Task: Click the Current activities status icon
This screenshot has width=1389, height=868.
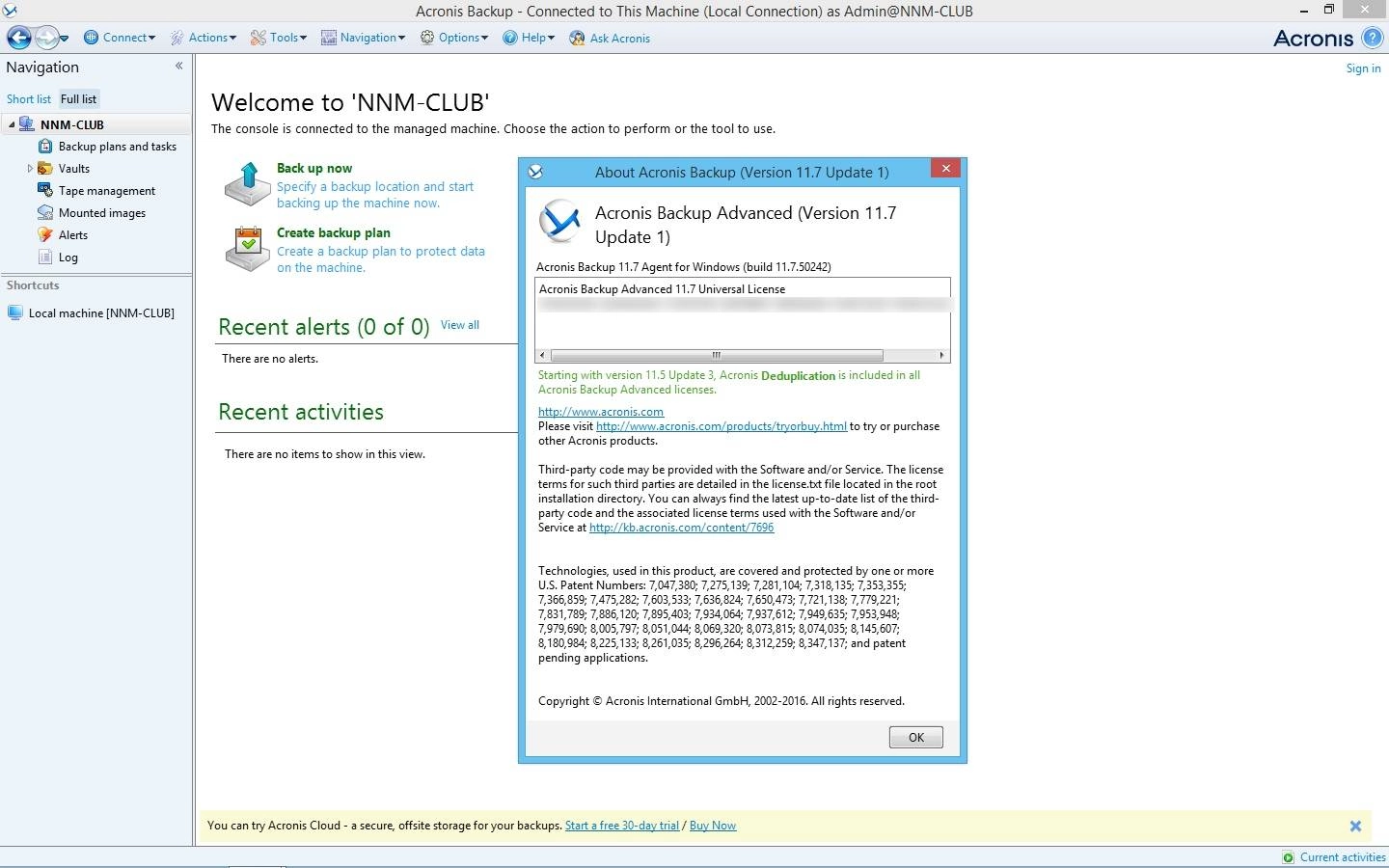Action: pyautogui.click(x=1289, y=857)
